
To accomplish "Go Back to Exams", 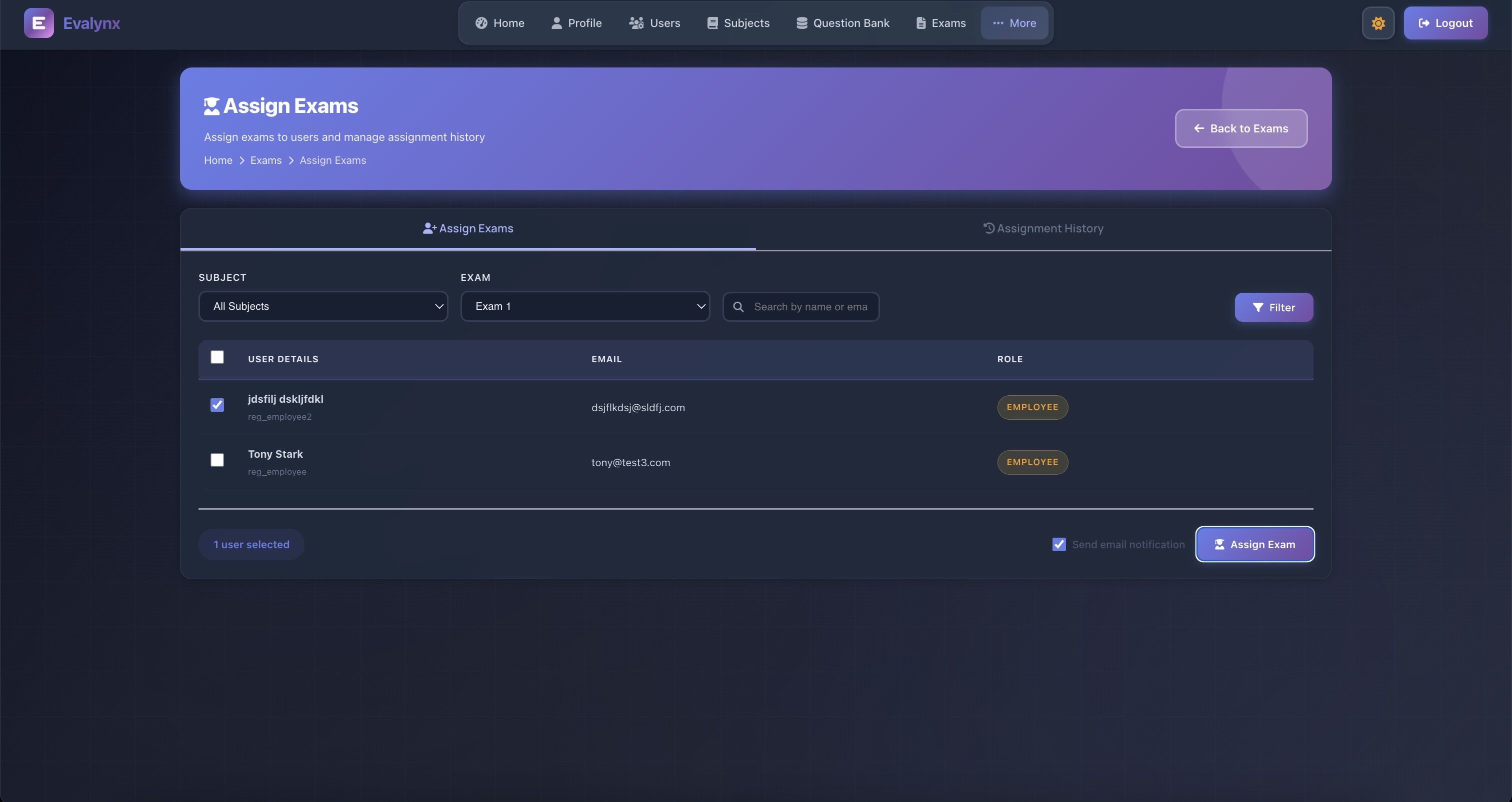I will (1241, 128).
